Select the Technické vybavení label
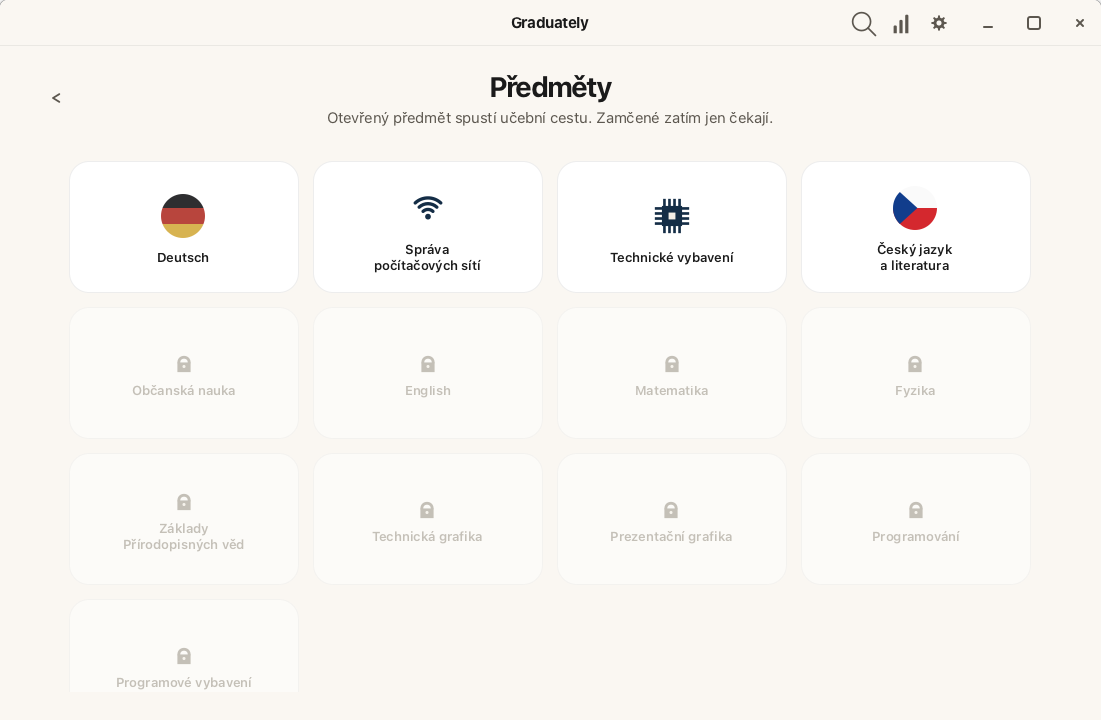The height and width of the screenshot is (720, 1101). (672, 258)
